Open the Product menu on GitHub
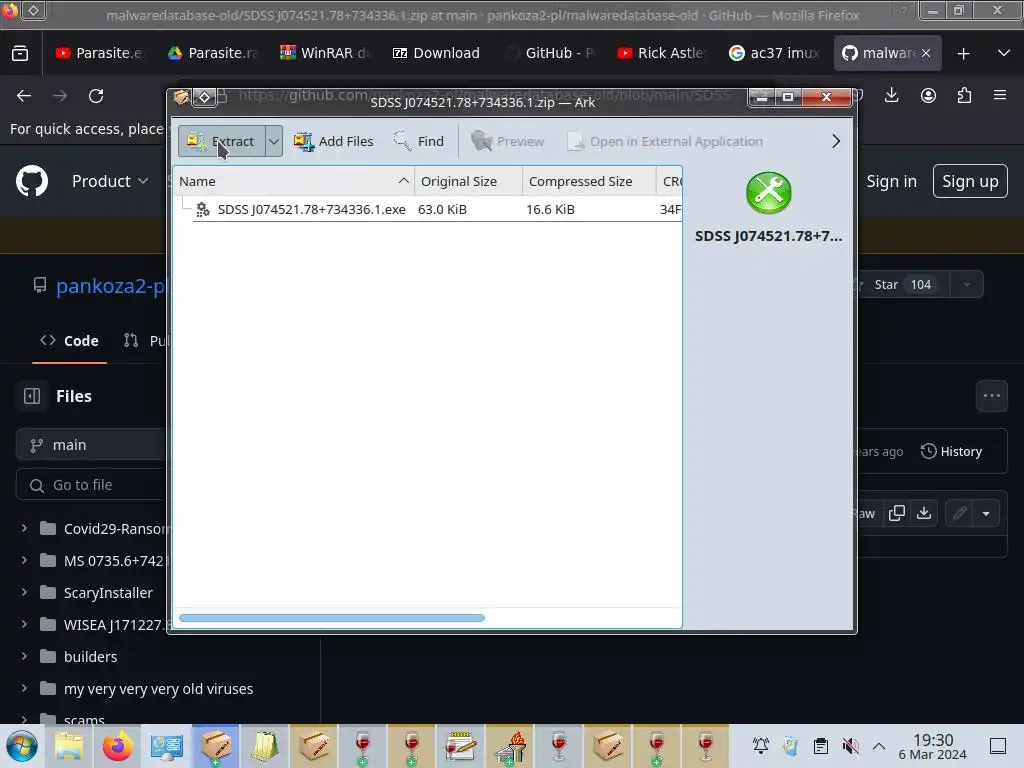The width and height of the screenshot is (1024, 768). tap(110, 181)
